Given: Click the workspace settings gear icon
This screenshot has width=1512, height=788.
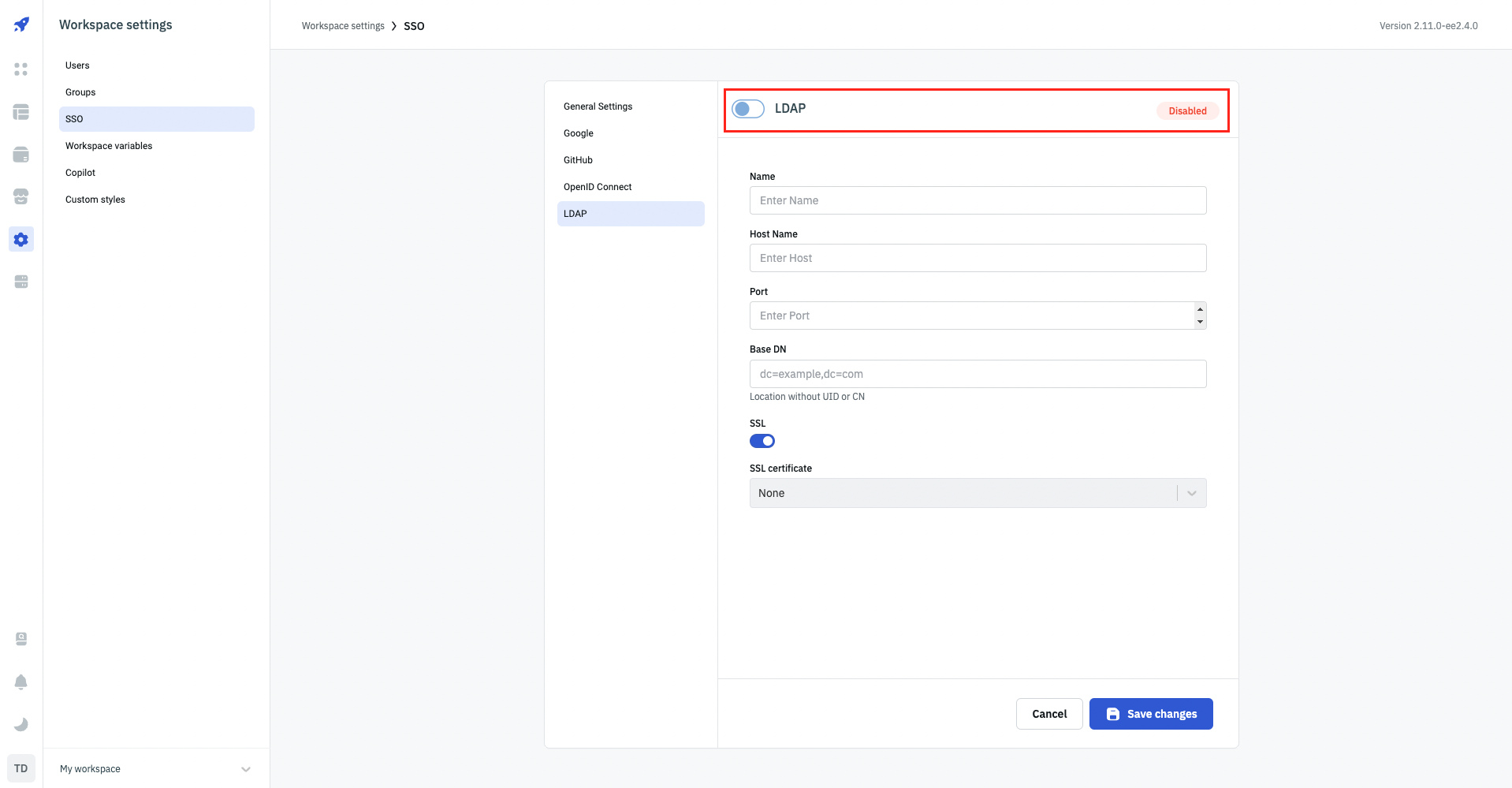Looking at the screenshot, I should (21, 239).
